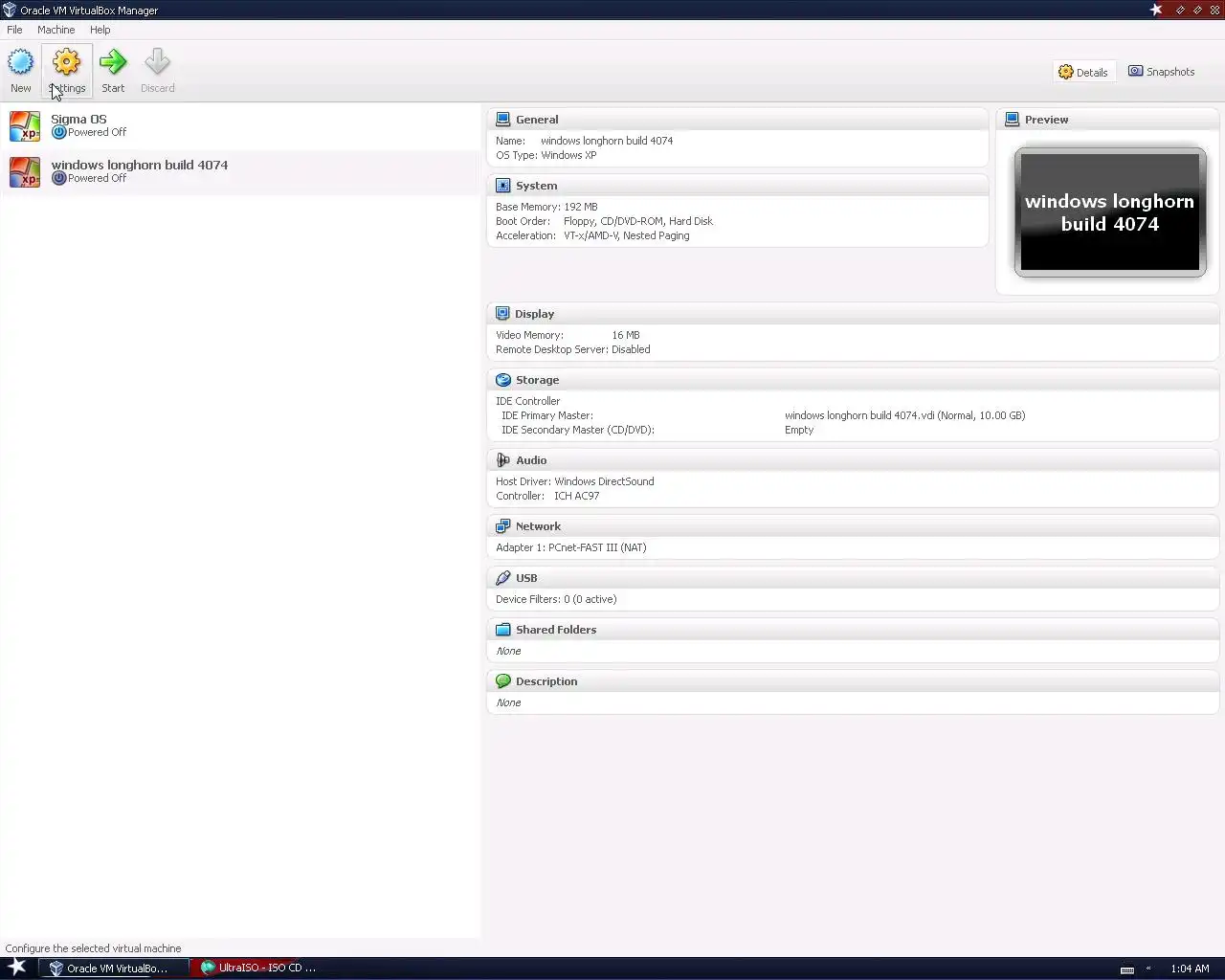Open the Storage settings header link
Screen dimensions: 1225x980
coord(537,380)
